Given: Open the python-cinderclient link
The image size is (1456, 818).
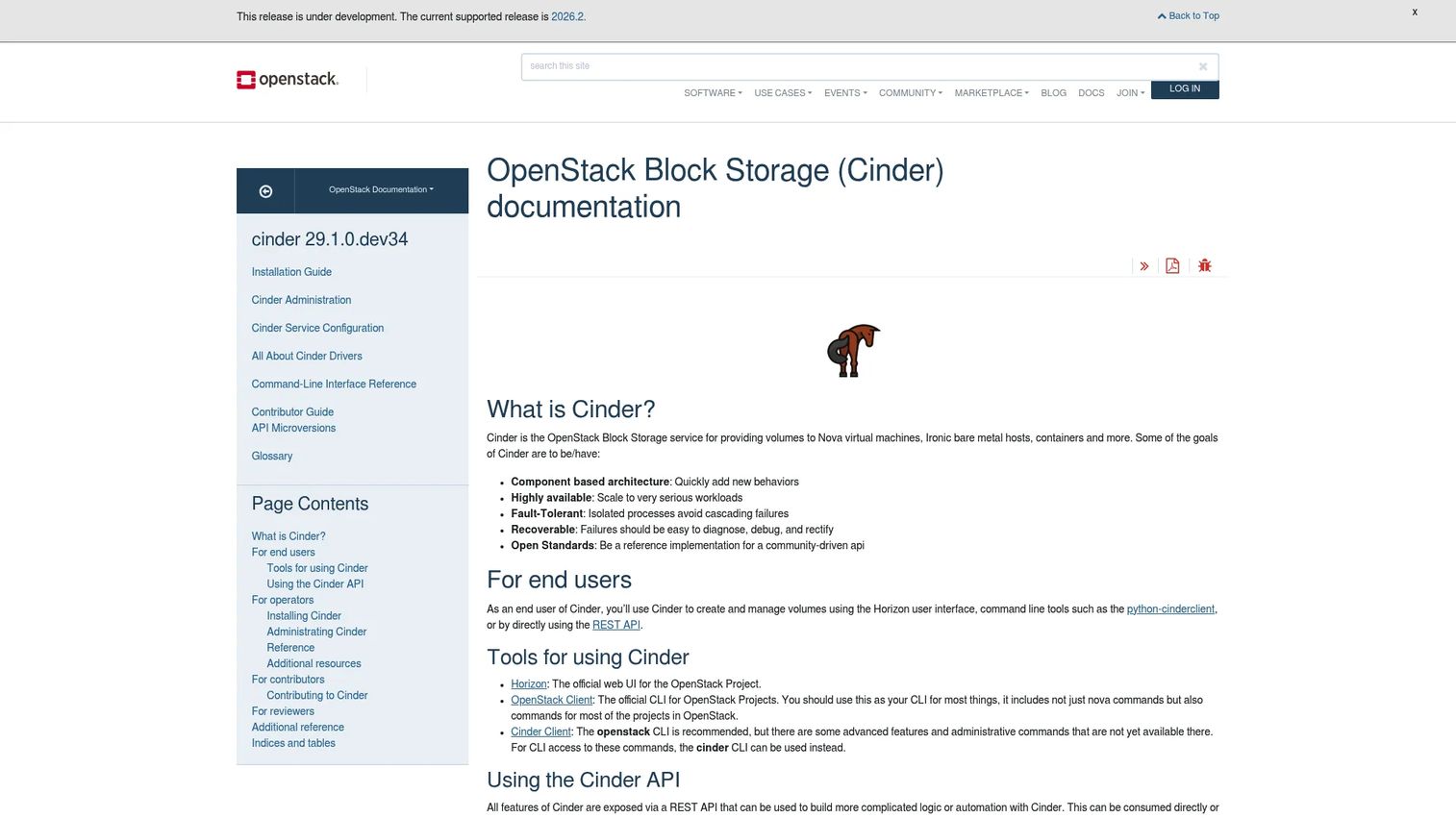Looking at the screenshot, I should pyautogui.click(x=1170, y=609).
